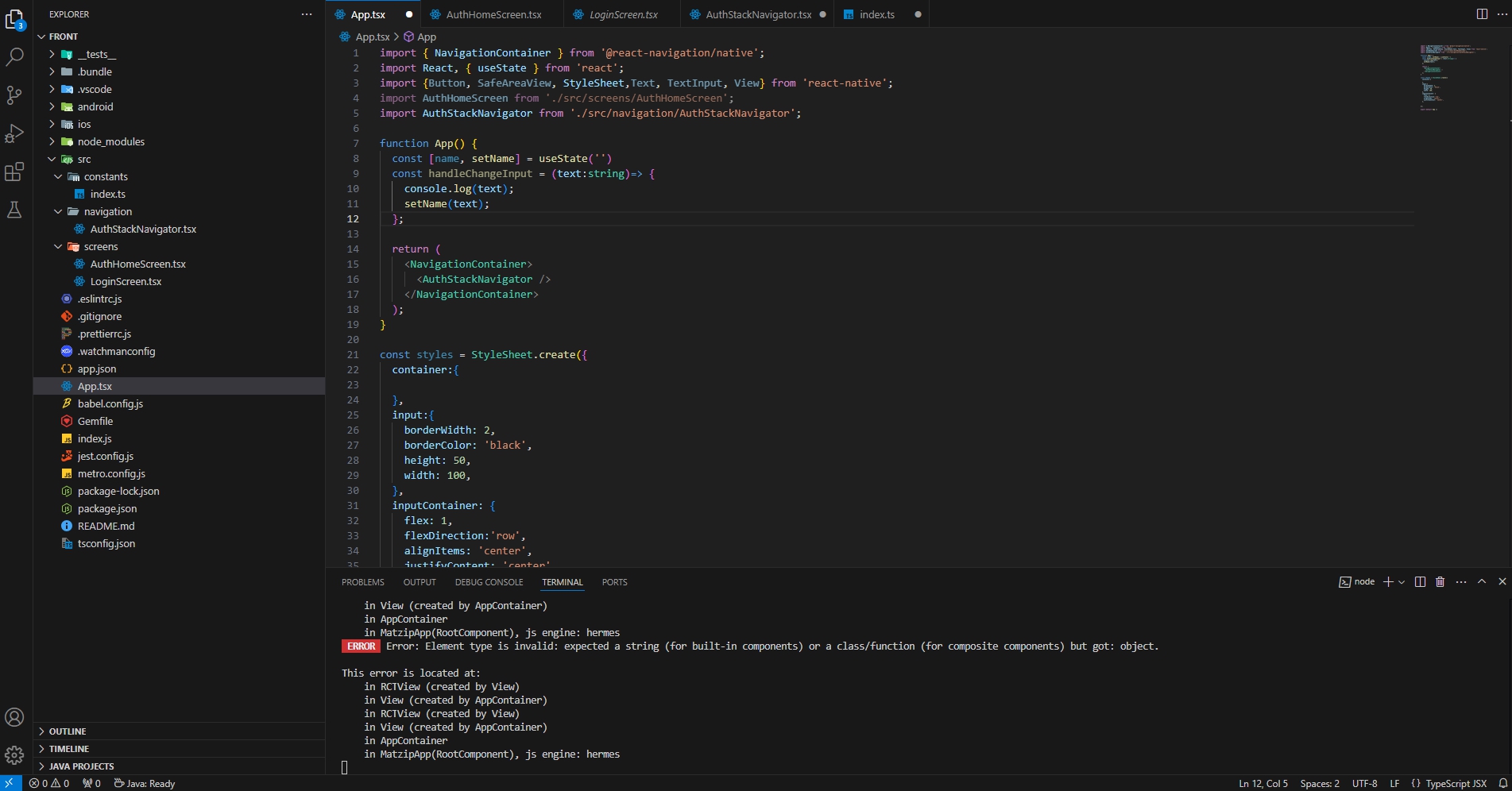Expand the OUTLINE section
Screen dimensions: 1512x791
point(179,731)
